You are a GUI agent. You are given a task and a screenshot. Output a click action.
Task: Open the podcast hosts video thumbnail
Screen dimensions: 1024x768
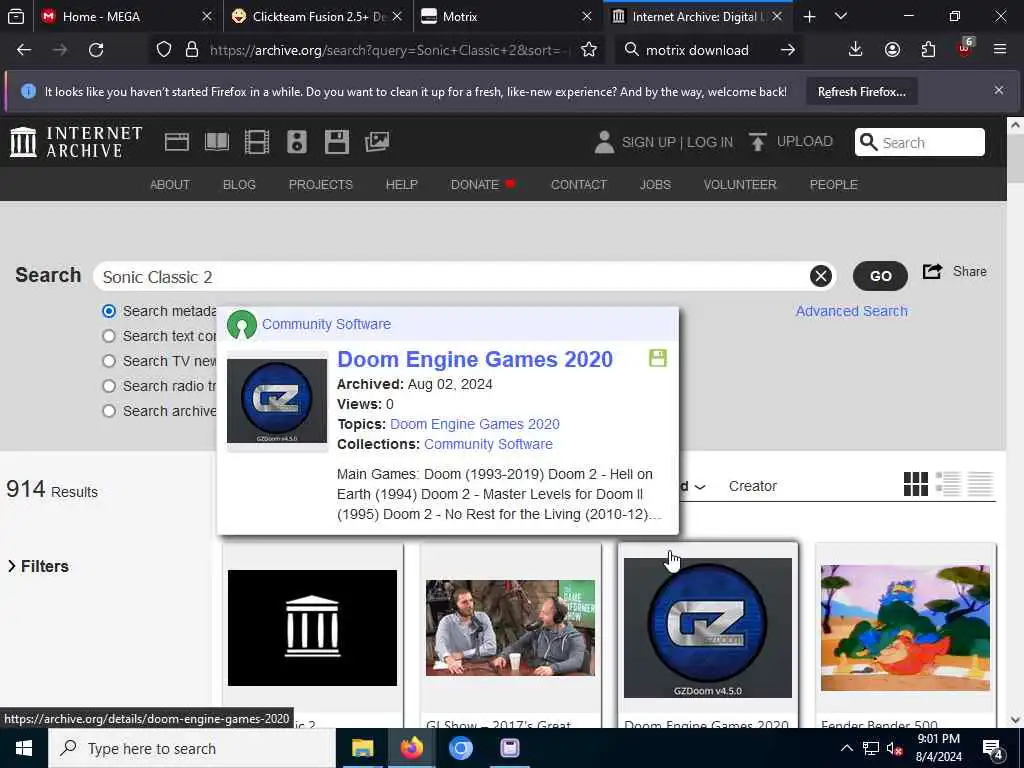coord(510,628)
